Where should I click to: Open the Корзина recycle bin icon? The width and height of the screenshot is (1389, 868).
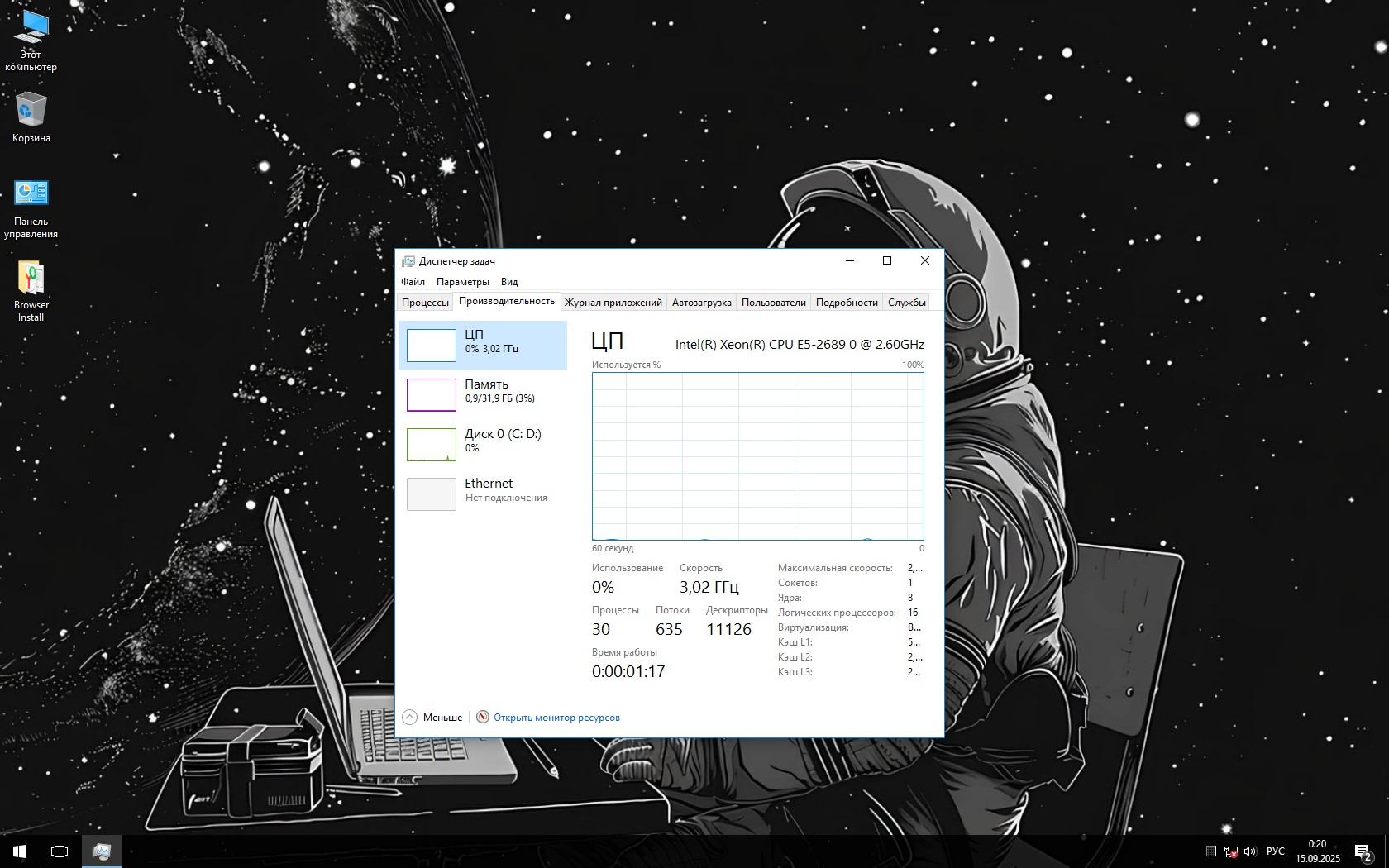pos(31,117)
